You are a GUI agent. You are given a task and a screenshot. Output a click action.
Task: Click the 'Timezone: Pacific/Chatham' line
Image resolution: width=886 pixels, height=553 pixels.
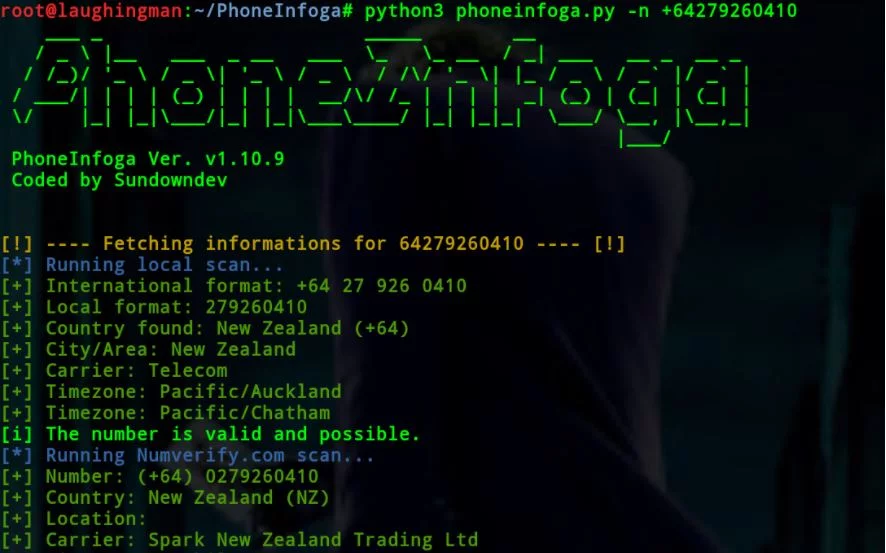point(165,413)
